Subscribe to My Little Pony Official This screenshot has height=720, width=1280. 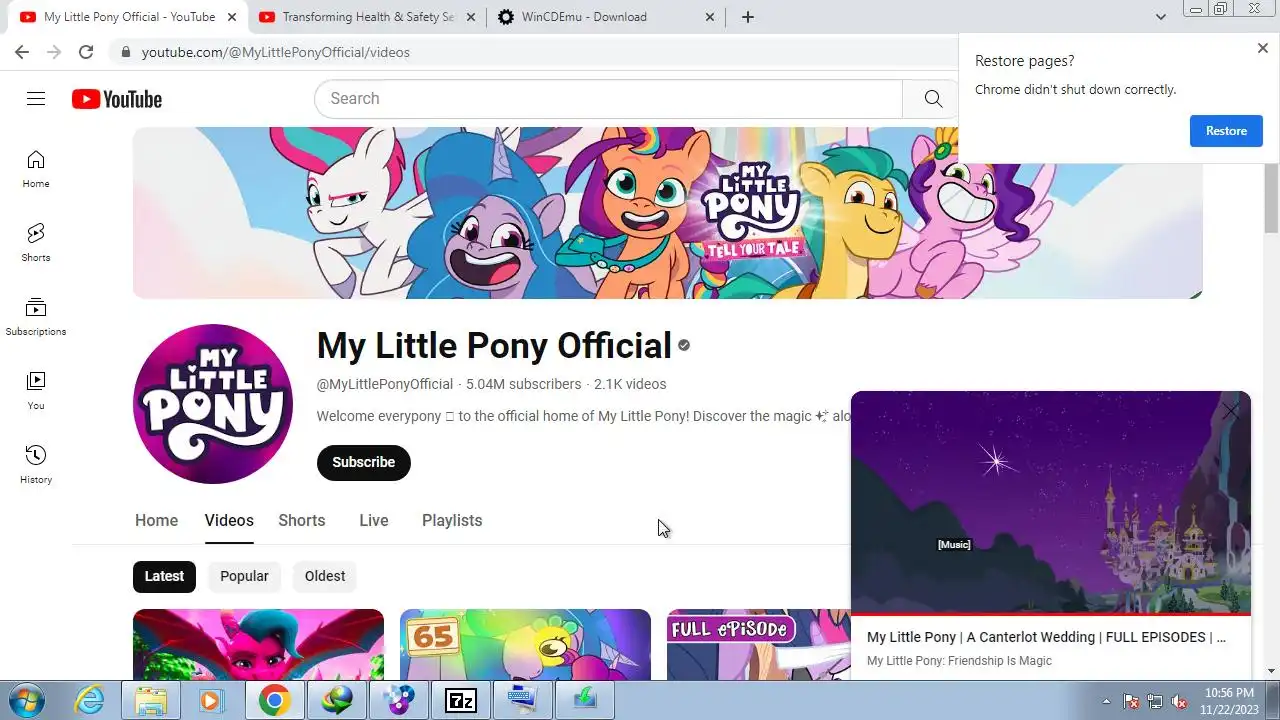click(x=364, y=462)
